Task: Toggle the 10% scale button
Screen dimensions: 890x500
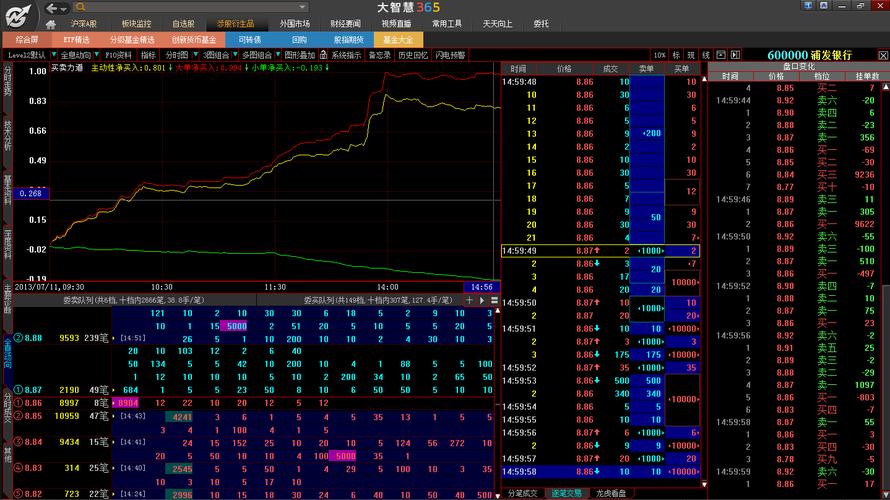Action: pos(659,55)
